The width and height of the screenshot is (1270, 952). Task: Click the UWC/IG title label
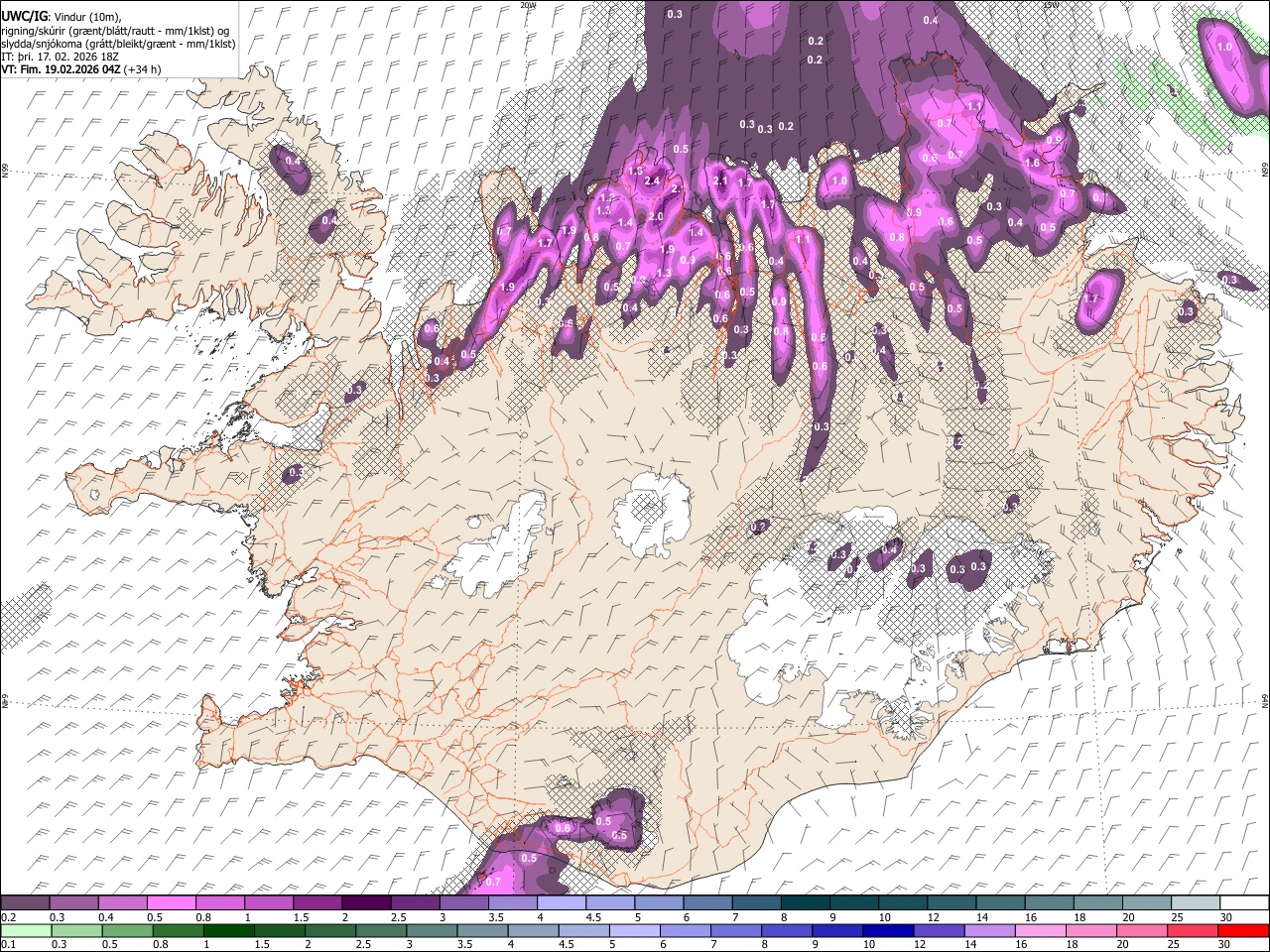[x=24, y=16]
